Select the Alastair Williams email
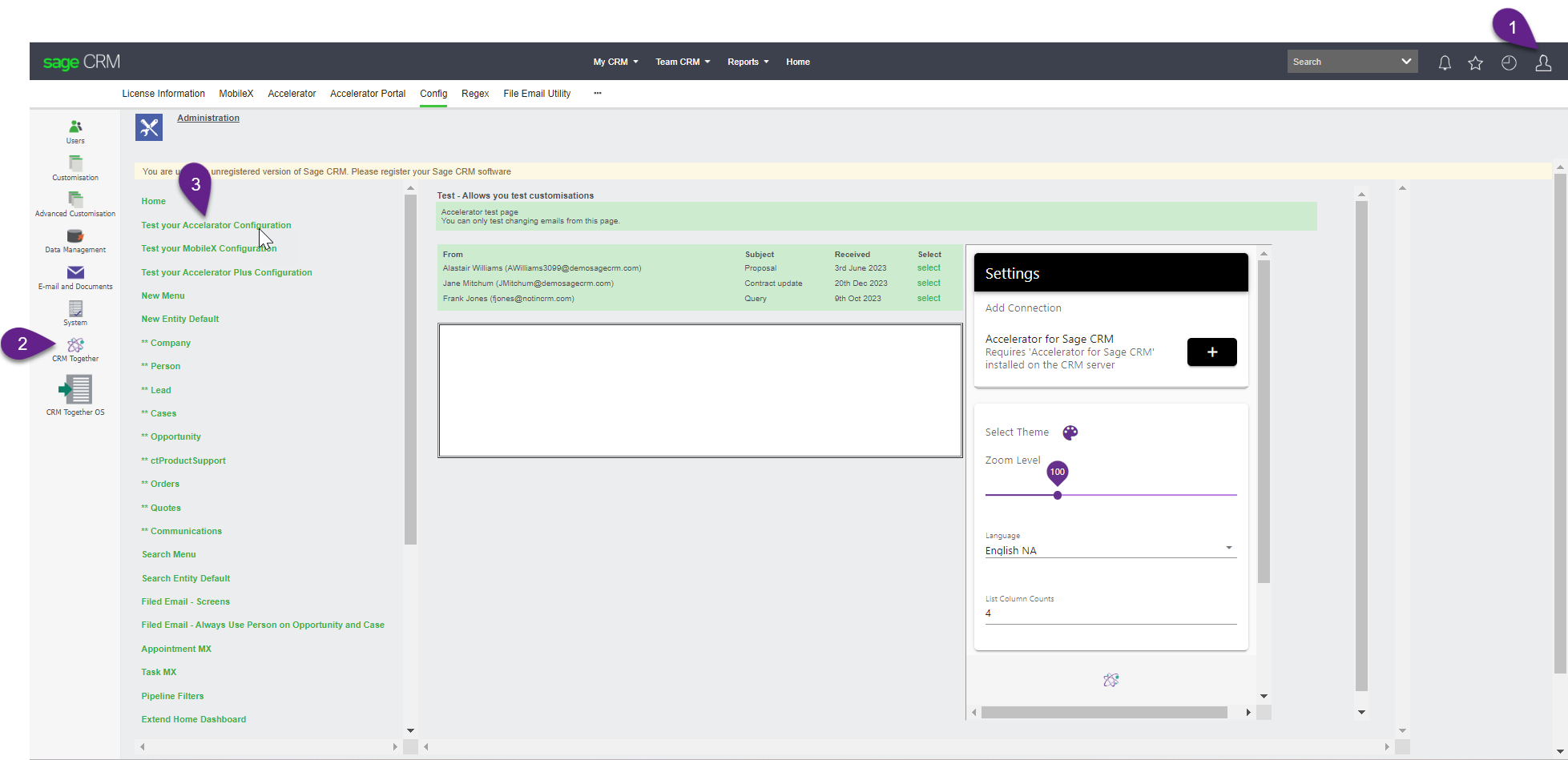The image size is (1568, 760). tap(929, 268)
